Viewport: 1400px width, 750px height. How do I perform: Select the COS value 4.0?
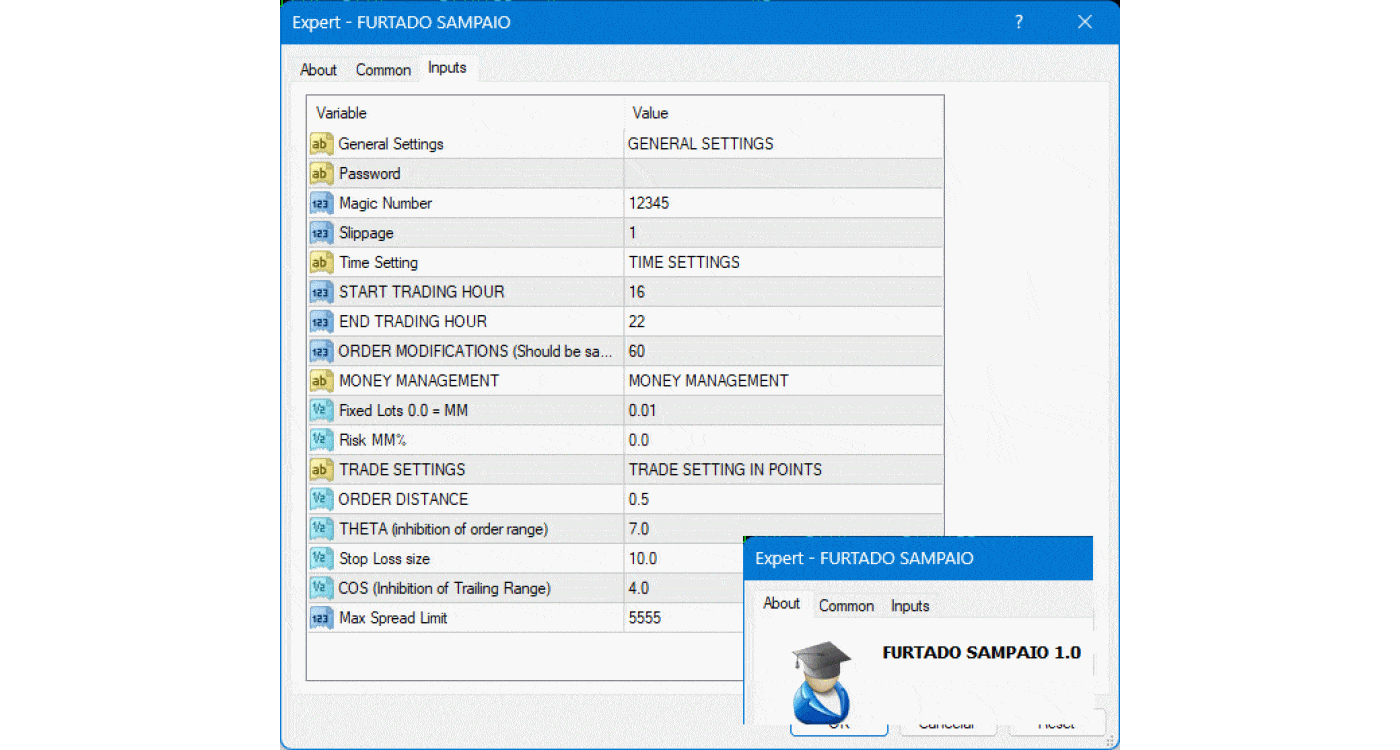(x=639, y=588)
